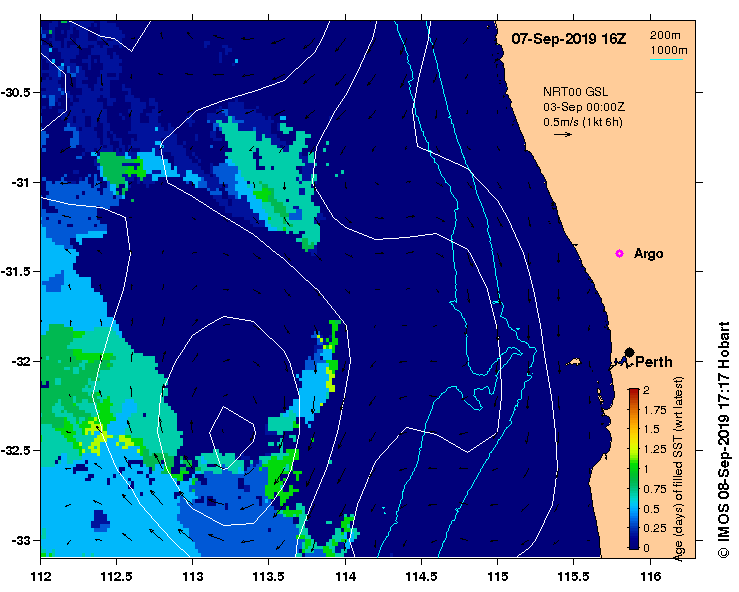Click the longitude label 112

[41, 576]
